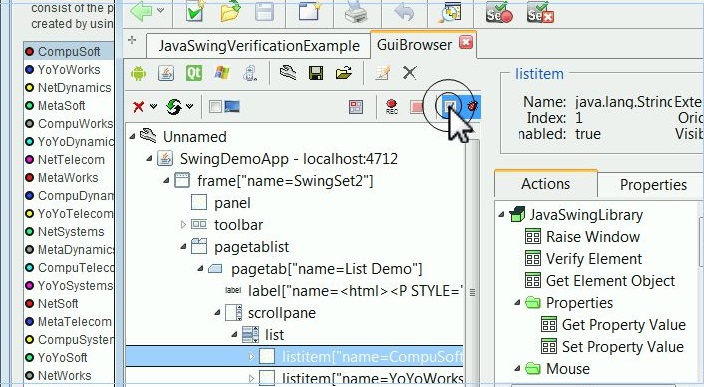Collapse the JavaSwingLibrary node
Viewport: 704px width, 387px height.
pyautogui.click(x=502, y=214)
